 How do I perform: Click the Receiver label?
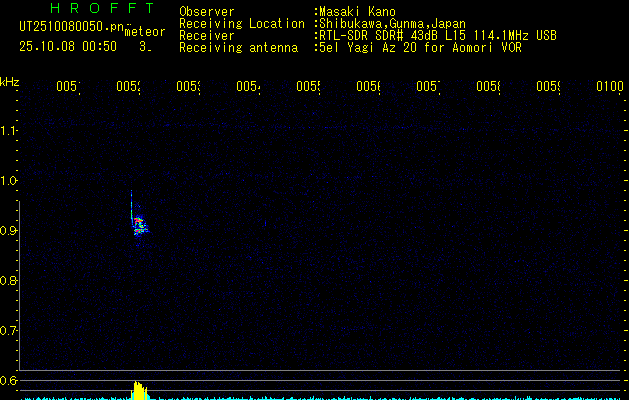click(x=207, y=36)
